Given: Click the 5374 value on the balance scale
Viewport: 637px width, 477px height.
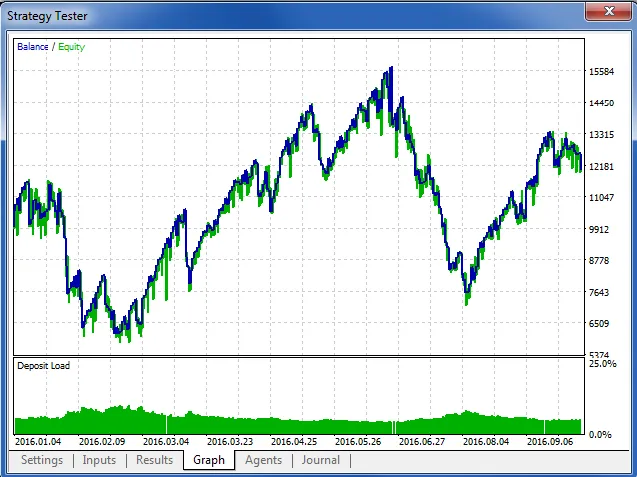Looking at the screenshot, I should point(601,356).
